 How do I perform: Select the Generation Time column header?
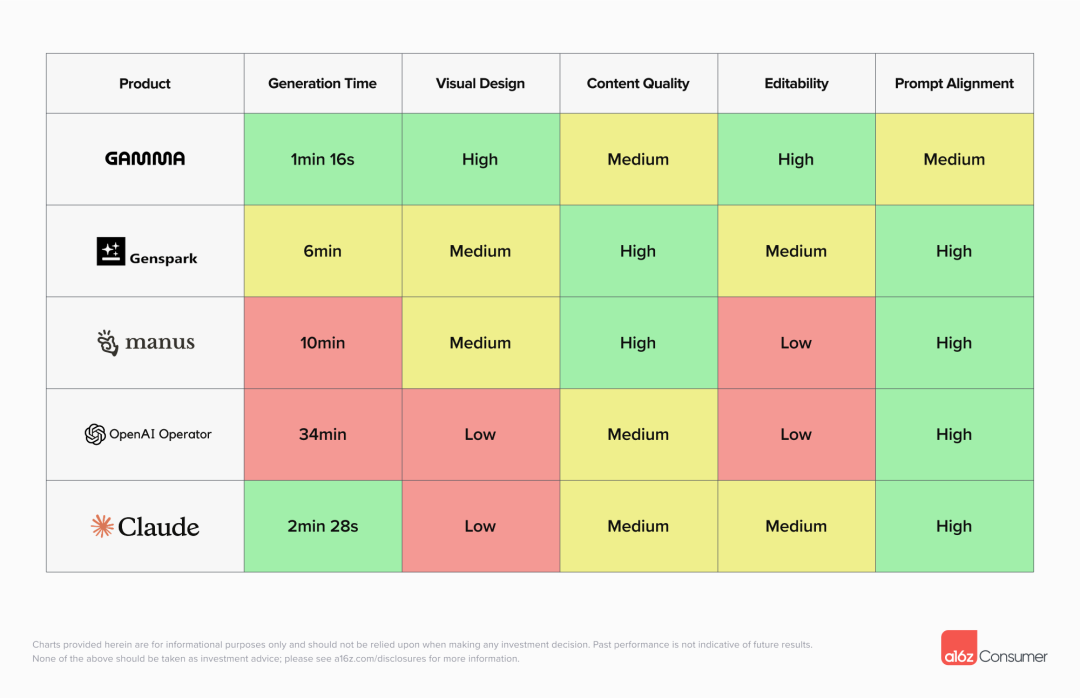tap(322, 84)
